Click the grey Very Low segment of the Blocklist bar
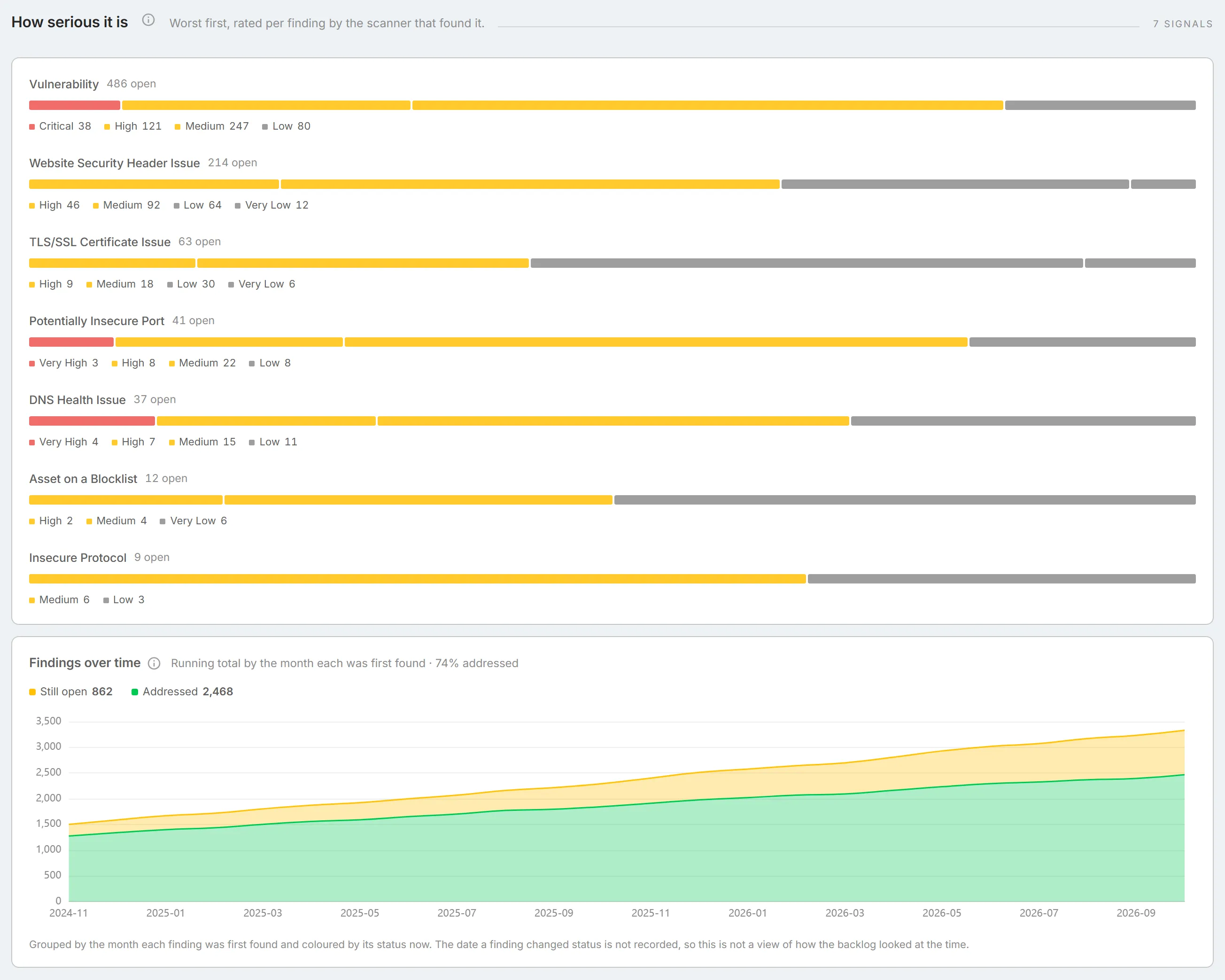Screen dimensions: 1225x980 pyautogui.click(x=905, y=500)
